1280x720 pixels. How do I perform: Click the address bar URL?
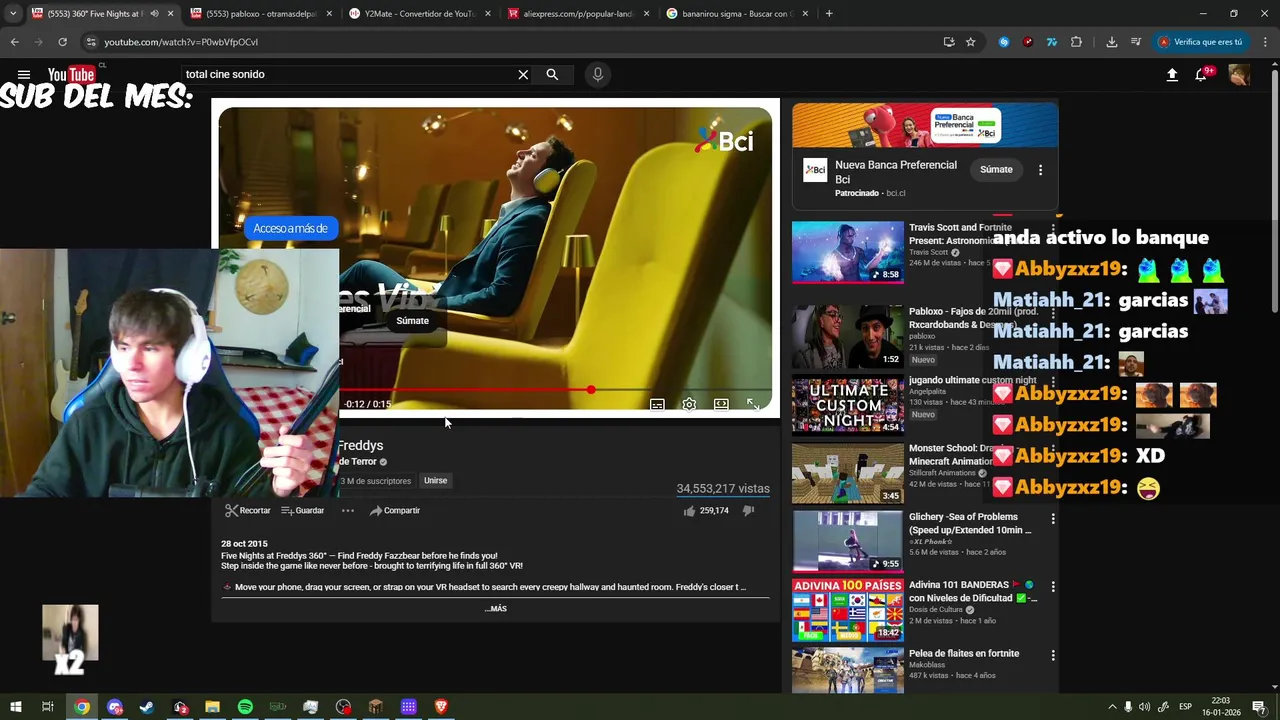click(x=181, y=42)
